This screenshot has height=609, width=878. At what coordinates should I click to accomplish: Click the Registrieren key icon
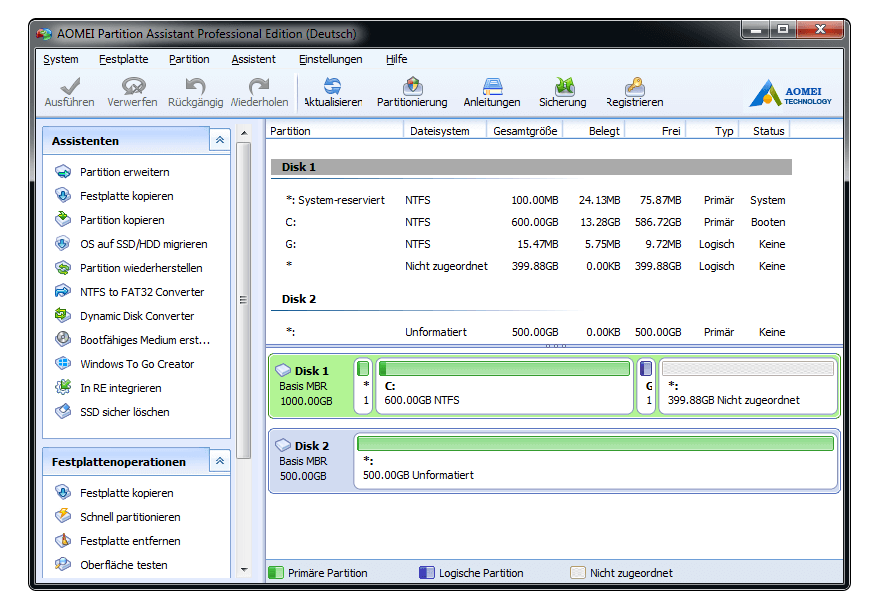635,86
